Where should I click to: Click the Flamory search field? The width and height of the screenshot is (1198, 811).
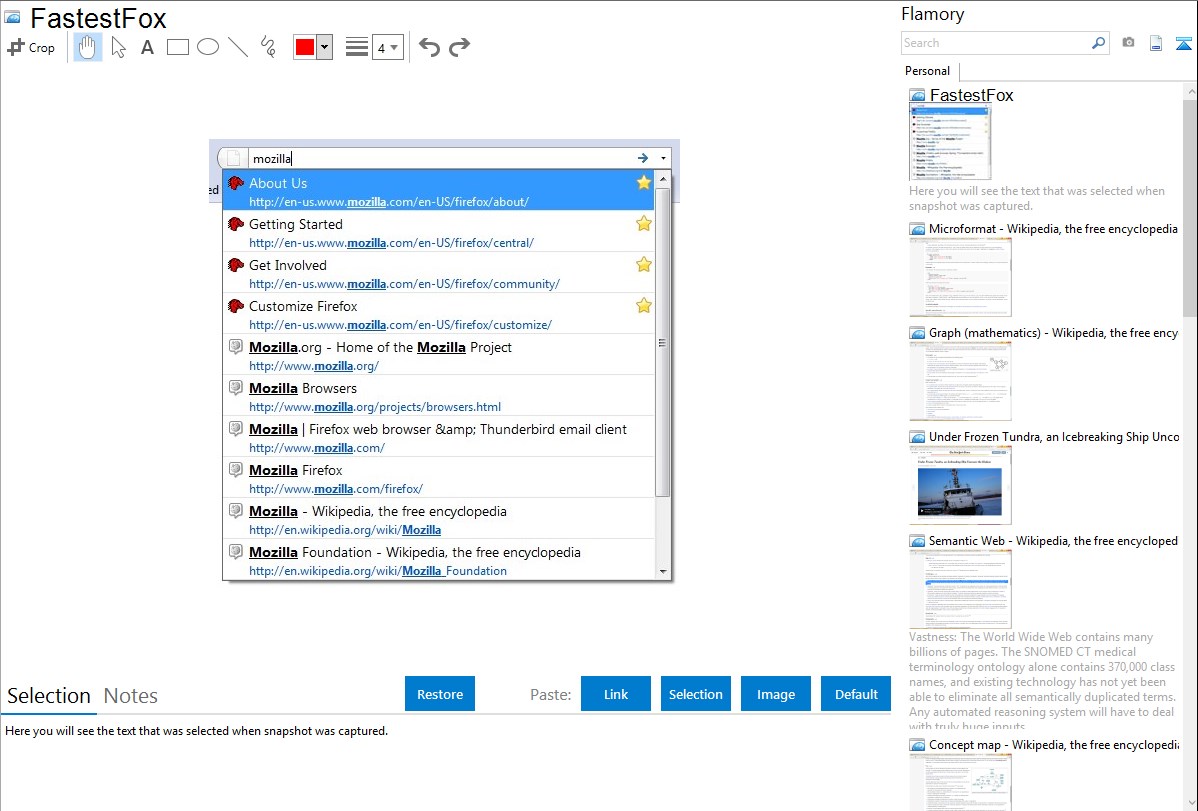[x=995, y=43]
